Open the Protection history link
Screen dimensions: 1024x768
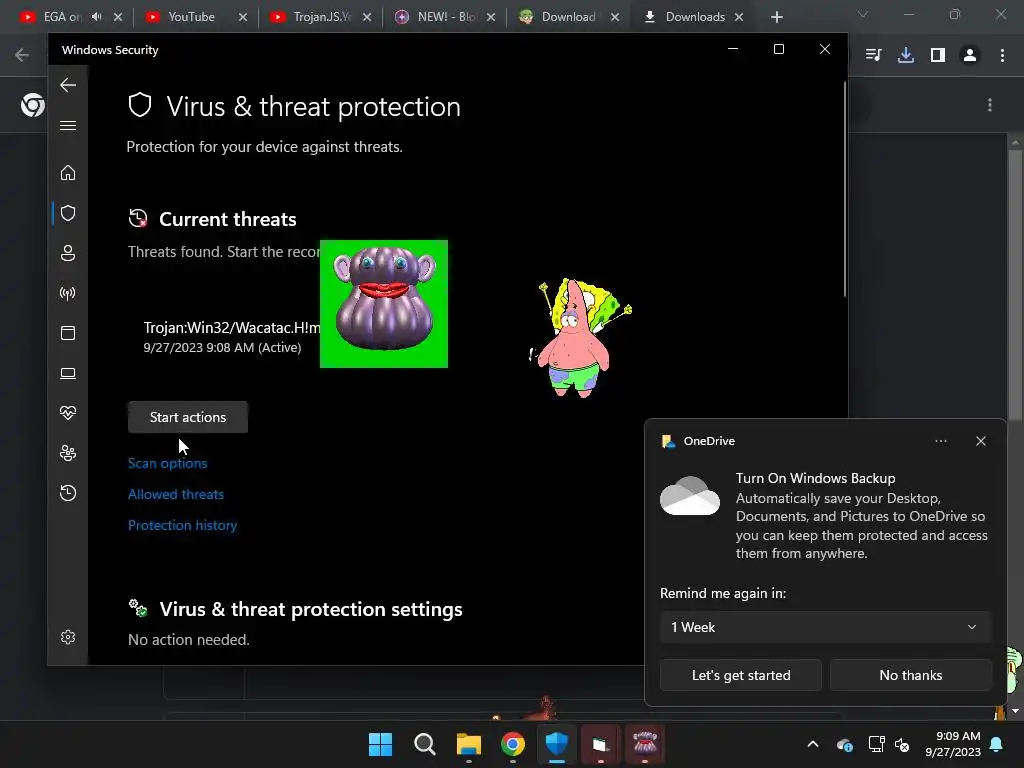click(183, 525)
